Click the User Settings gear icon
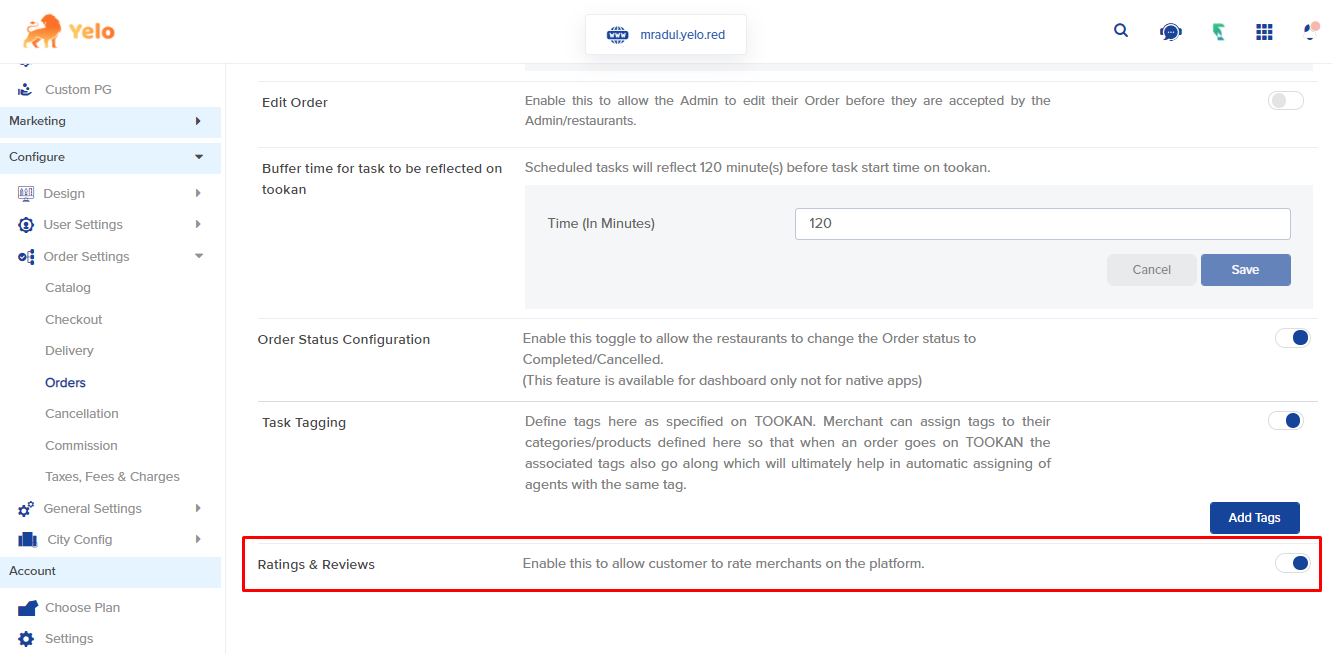The width and height of the screenshot is (1332, 654). coord(25,224)
